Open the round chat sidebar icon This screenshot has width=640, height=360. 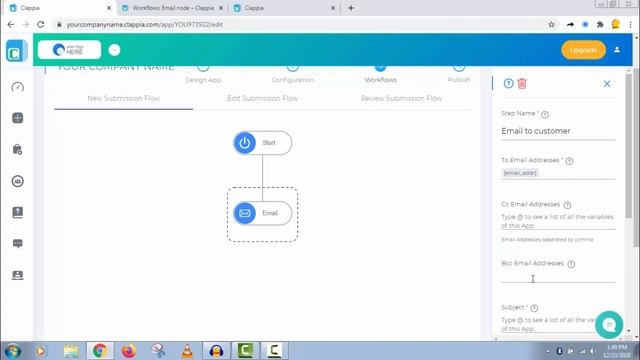[x=18, y=181]
